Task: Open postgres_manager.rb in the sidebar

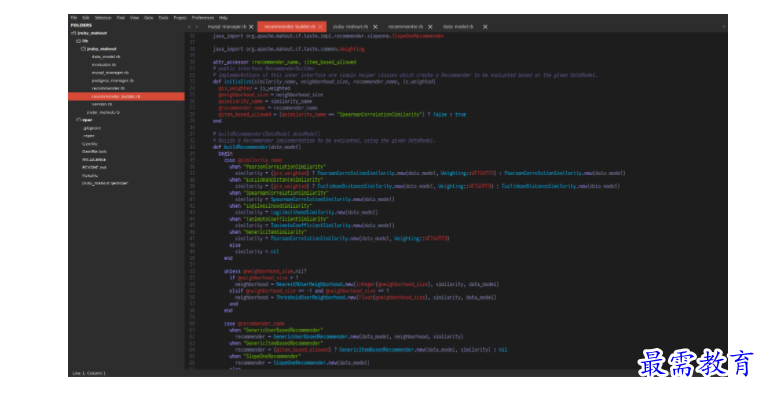Action: pyautogui.click(x=113, y=81)
